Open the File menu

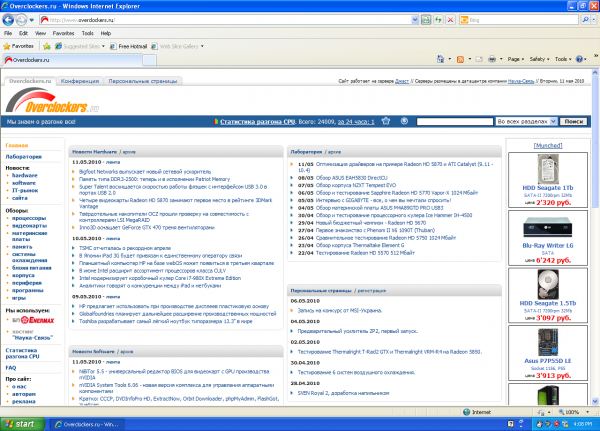tap(8, 33)
